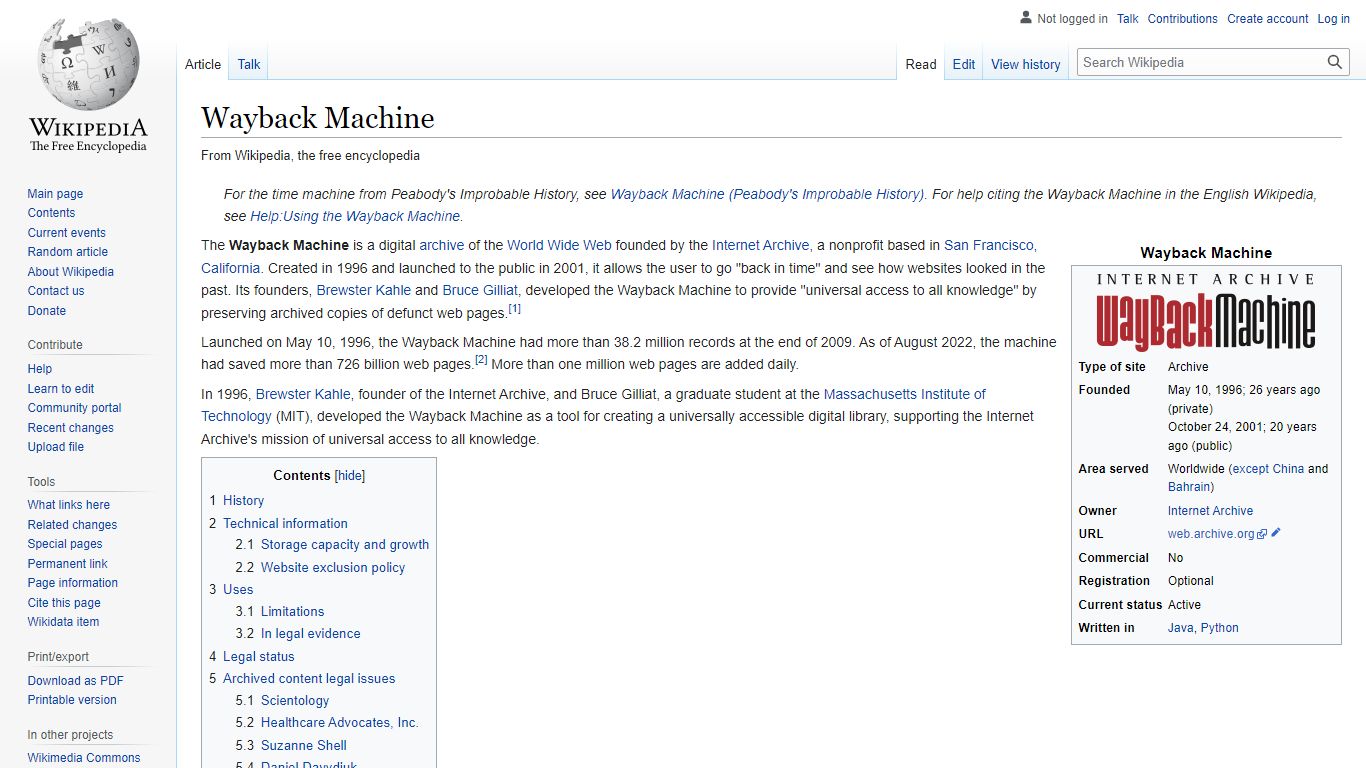Open Learn to edit
This screenshot has width=1366, height=768.
pos(61,389)
